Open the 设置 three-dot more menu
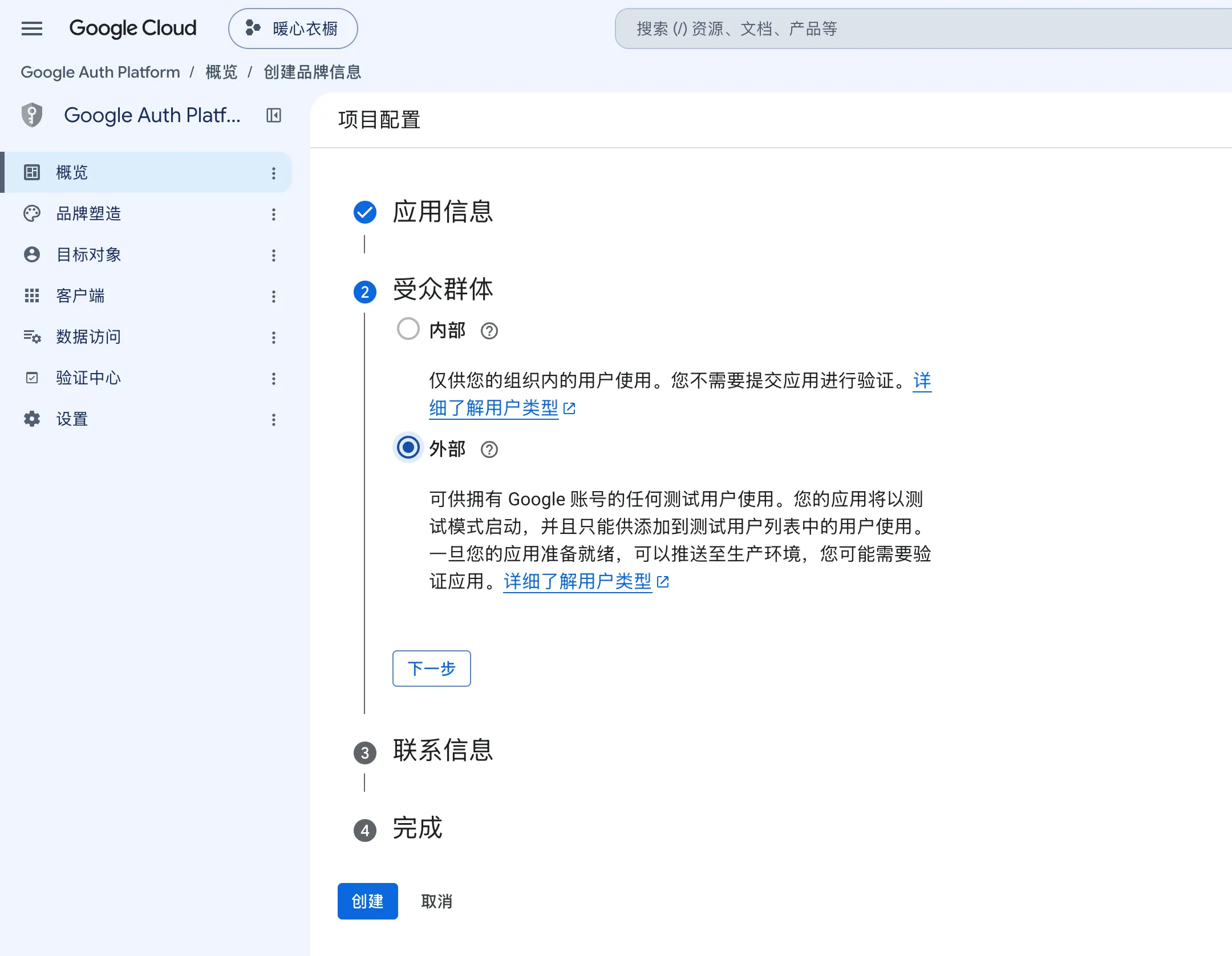The height and width of the screenshot is (956, 1232). coord(274,420)
